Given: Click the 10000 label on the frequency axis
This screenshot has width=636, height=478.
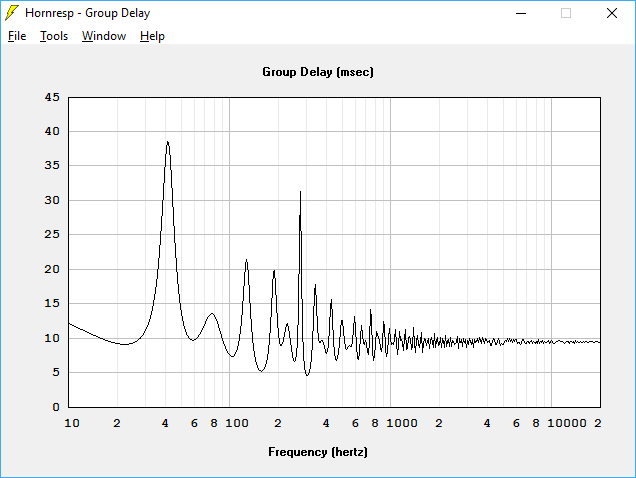Looking at the screenshot, I should click(x=567, y=423).
